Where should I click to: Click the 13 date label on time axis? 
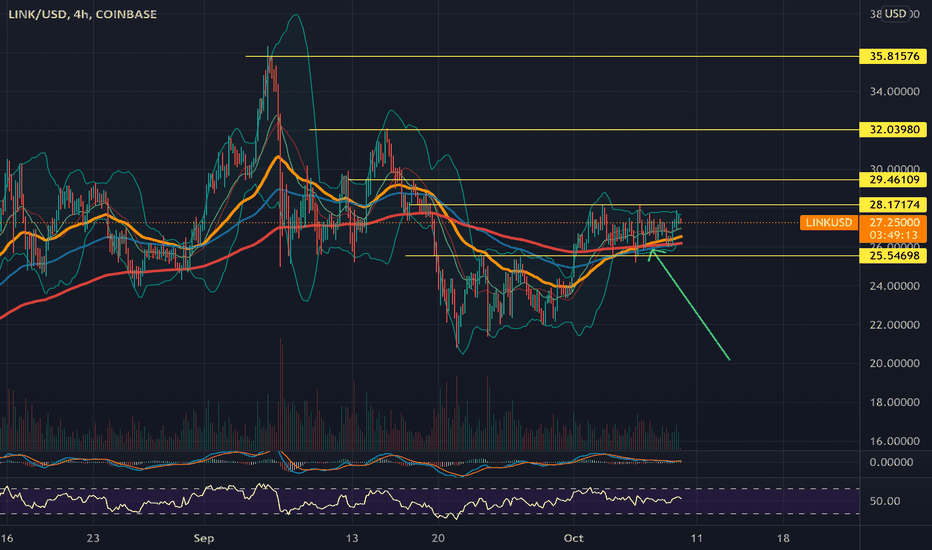(x=352, y=538)
